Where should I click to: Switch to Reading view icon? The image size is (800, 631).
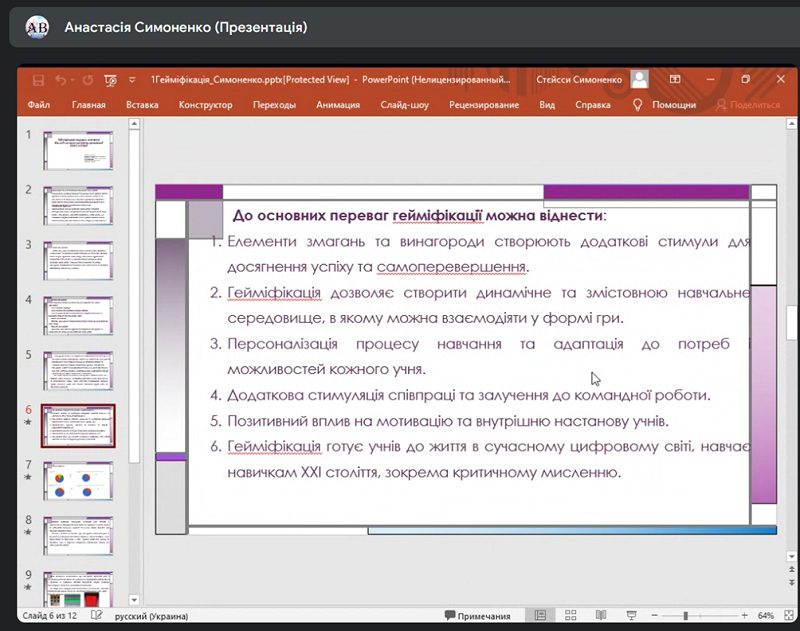point(601,615)
